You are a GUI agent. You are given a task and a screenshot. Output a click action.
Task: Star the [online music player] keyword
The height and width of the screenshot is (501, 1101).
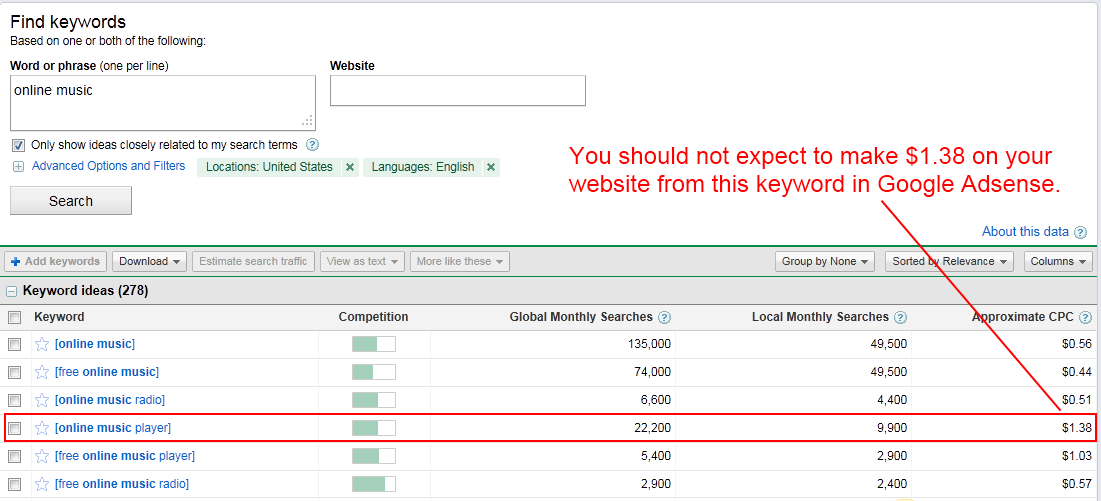[42, 428]
